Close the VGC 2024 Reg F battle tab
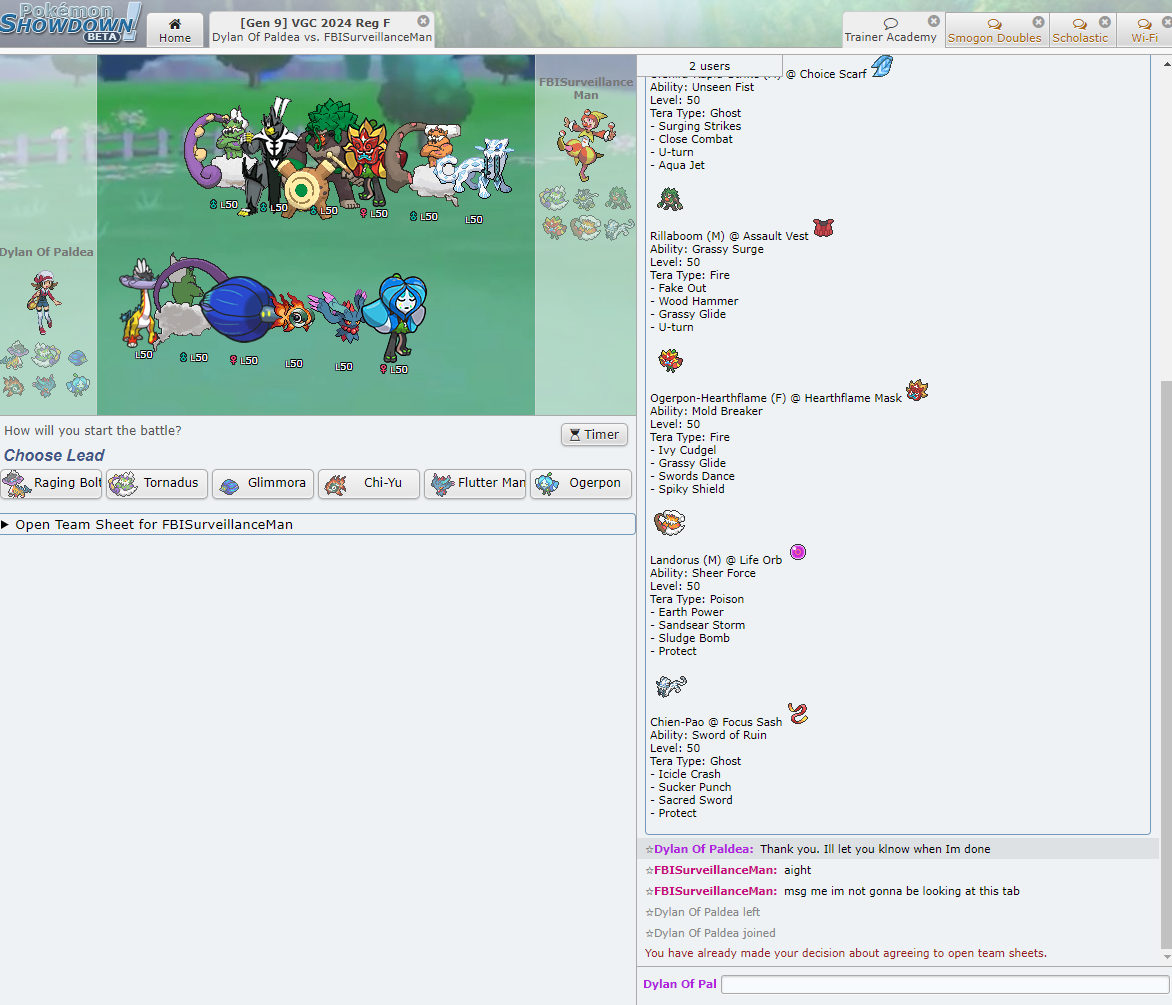The height and width of the screenshot is (1005, 1172). point(424,21)
